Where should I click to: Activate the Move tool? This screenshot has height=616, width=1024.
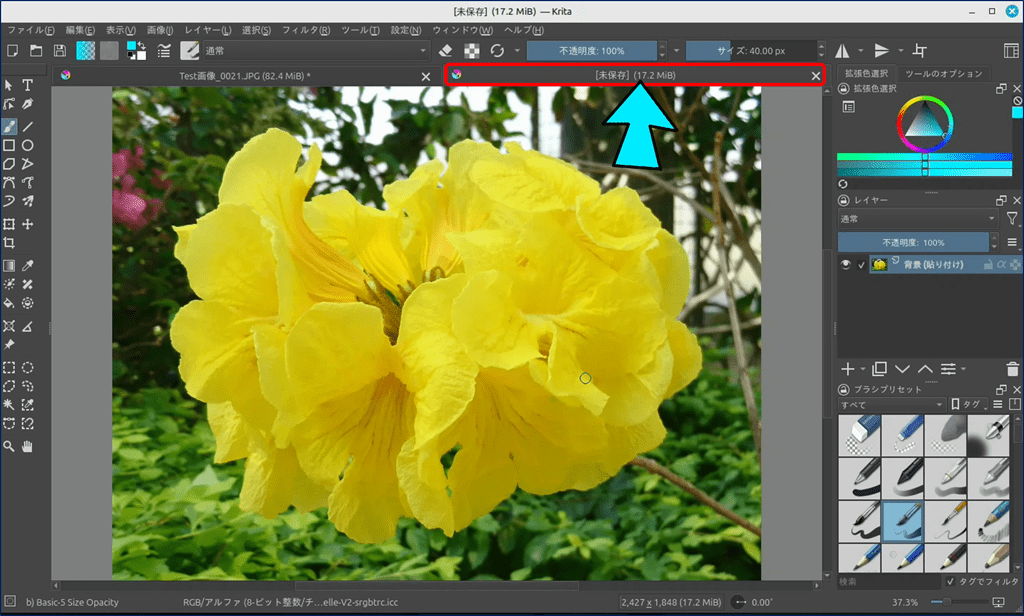28,224
